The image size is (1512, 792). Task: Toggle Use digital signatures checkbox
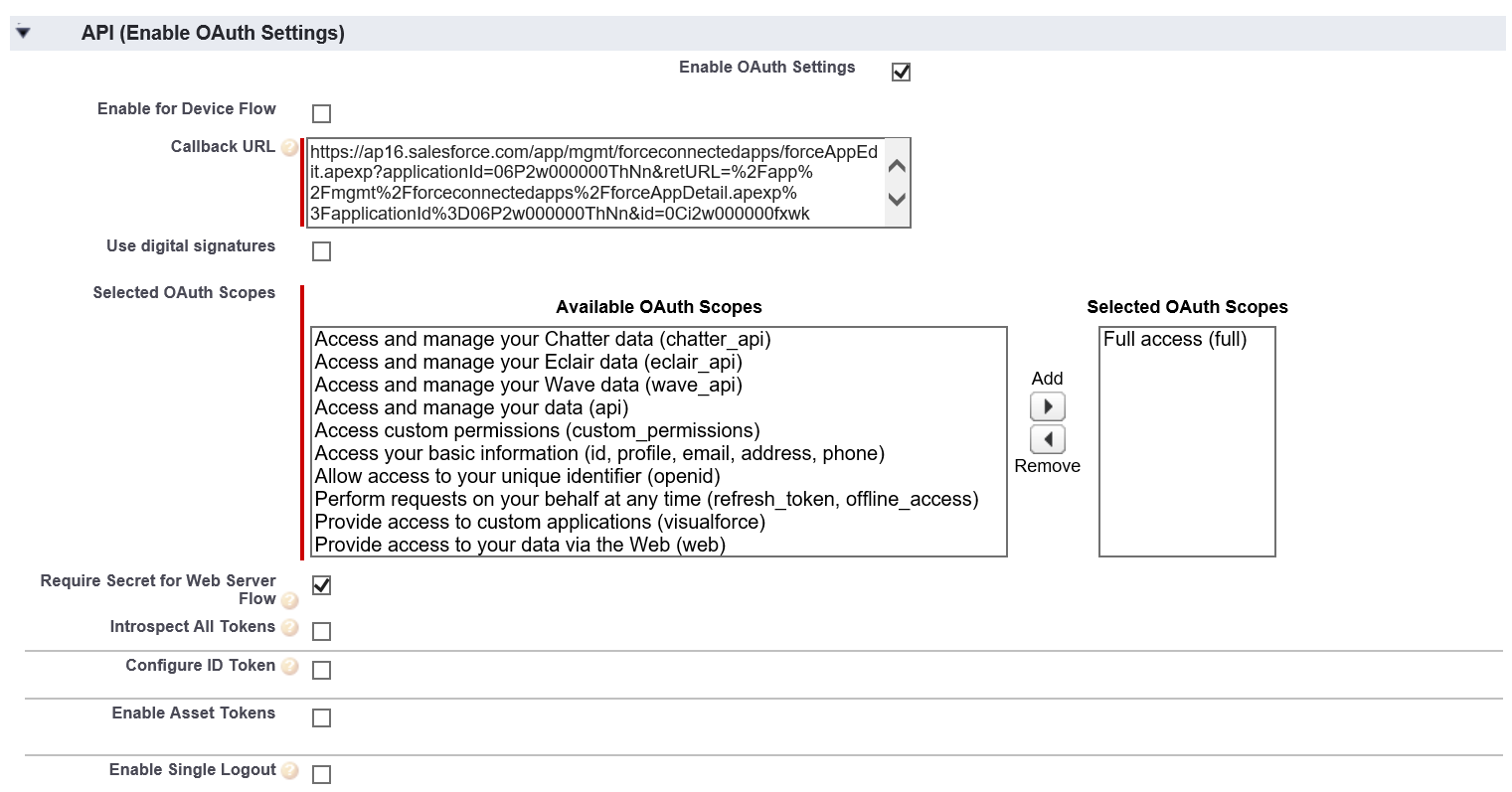click(x=321, y=251)
